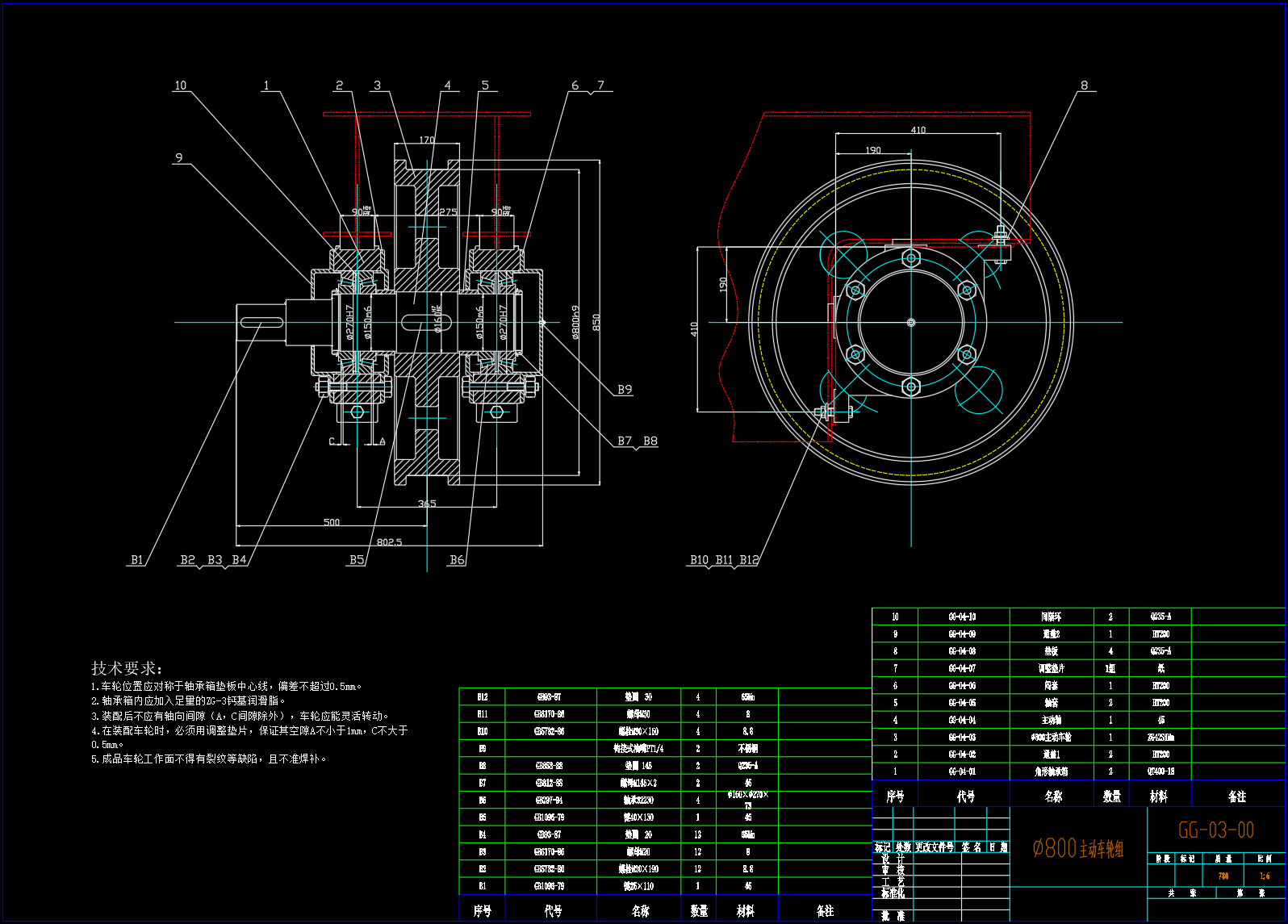Screen dimensions: 1288x924
Task: Click the 410 horizontal dimension above wheel
Action: (918, 130)
